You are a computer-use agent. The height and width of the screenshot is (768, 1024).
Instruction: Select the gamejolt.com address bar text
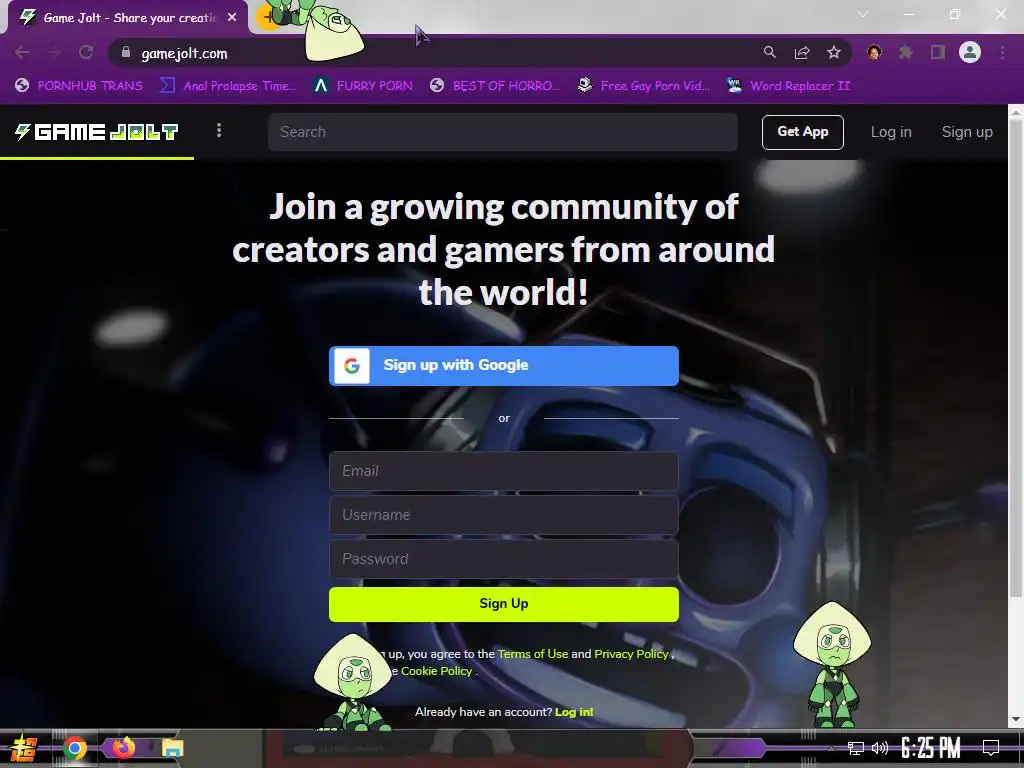[184, 54]
